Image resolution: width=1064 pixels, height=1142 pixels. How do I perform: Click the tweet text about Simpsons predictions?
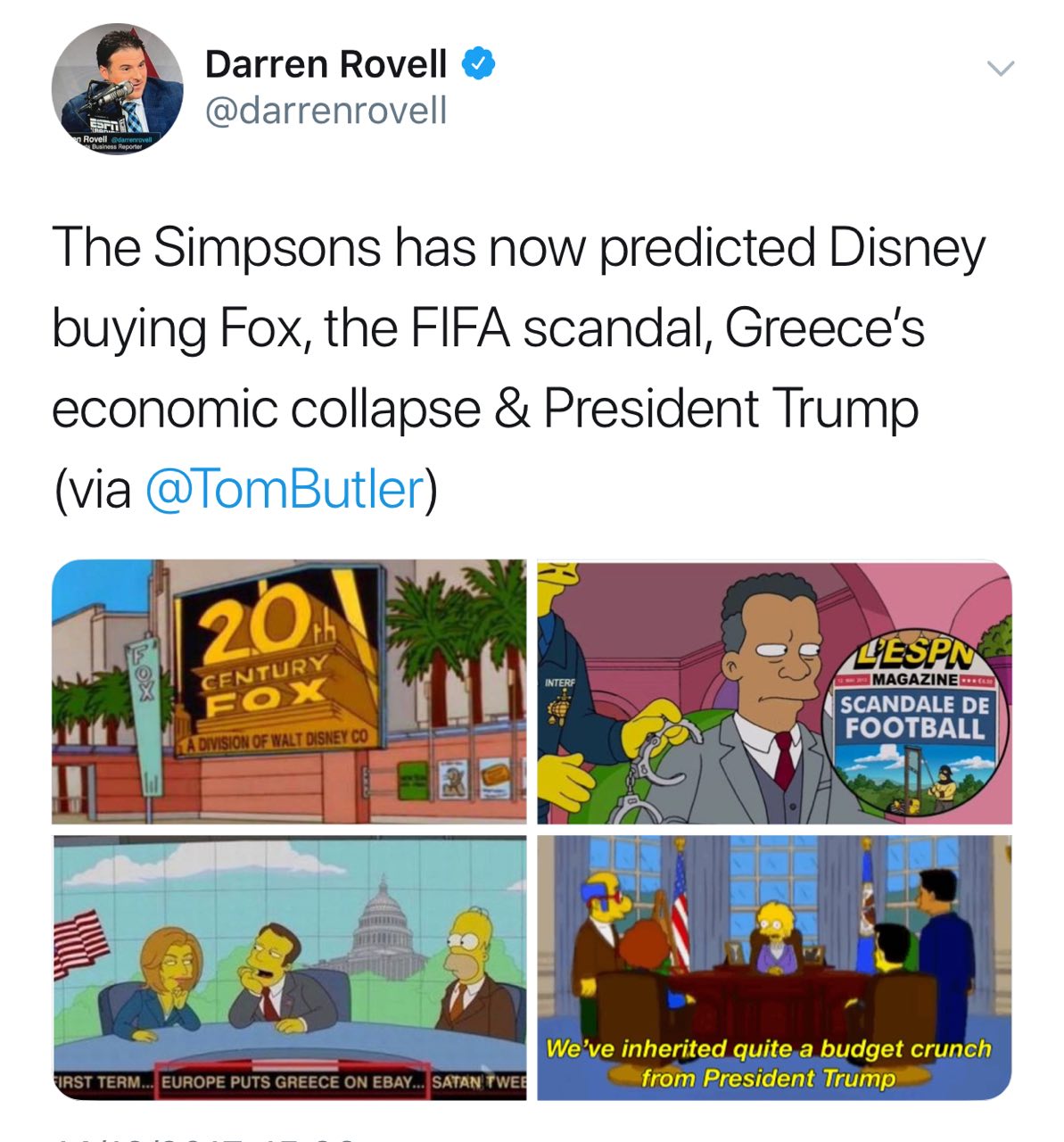pyautogui.click(x=519, y=368)
